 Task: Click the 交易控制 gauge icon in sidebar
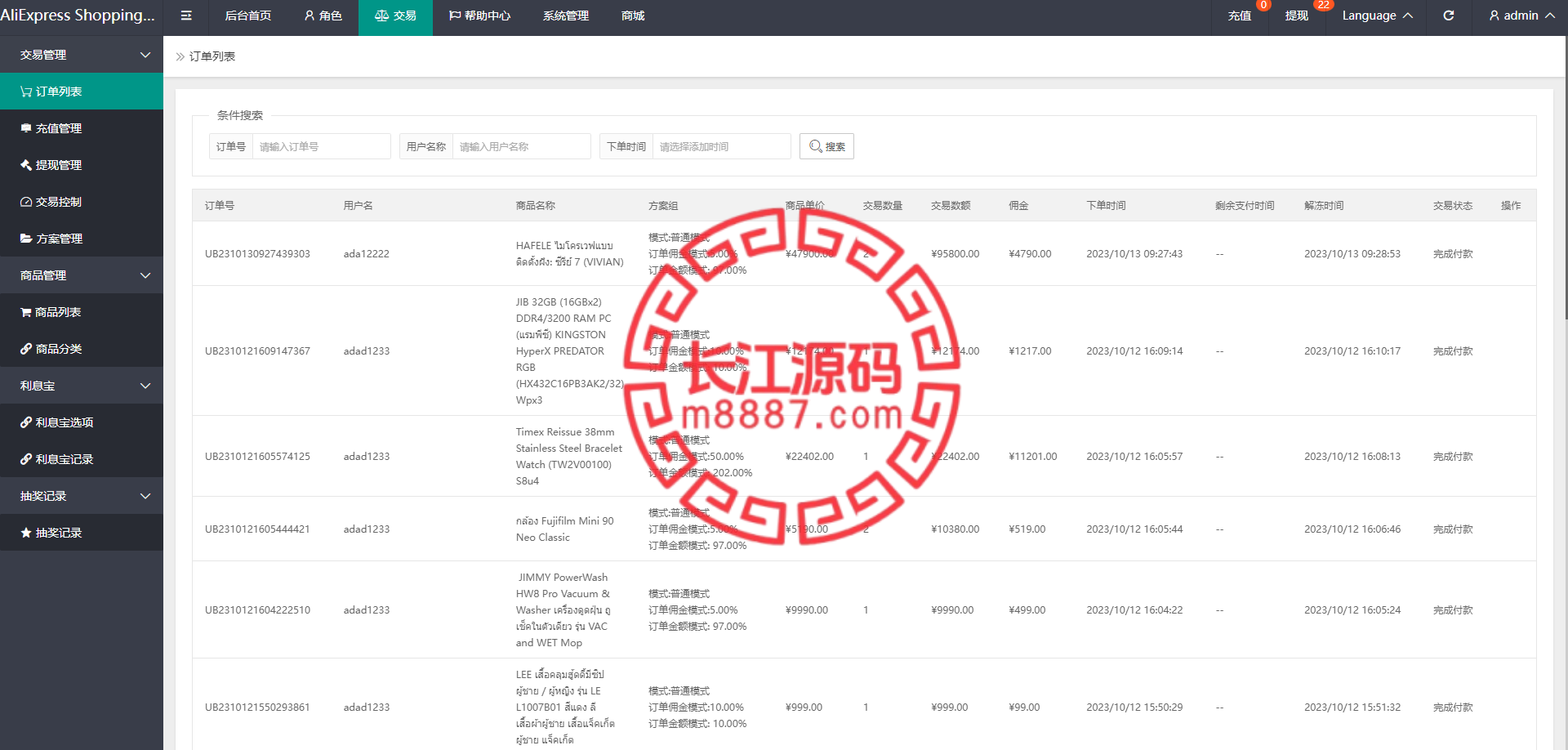(x=26, y=202)
